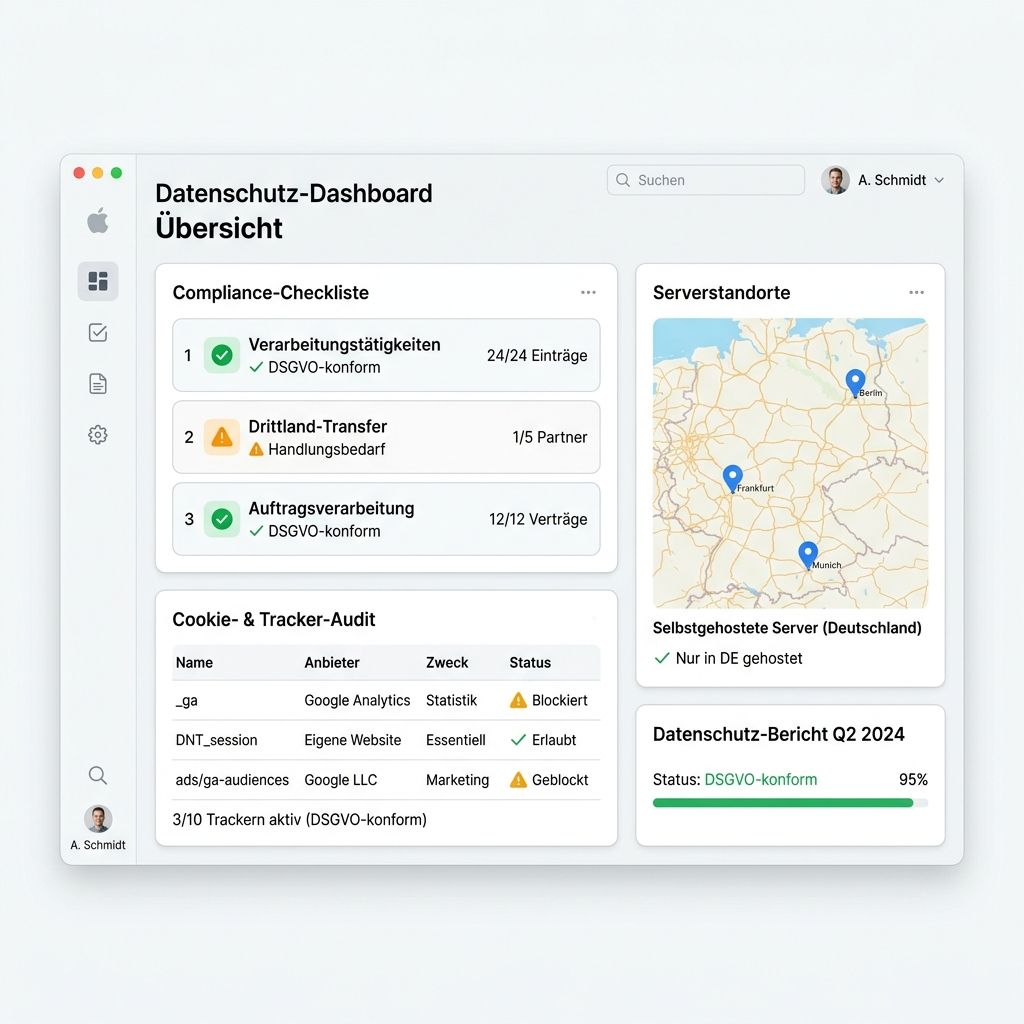Click the green progress bar in Datenschutz-Bericht
This screenshot has width=1024, height=1024.
pos(783,803)
